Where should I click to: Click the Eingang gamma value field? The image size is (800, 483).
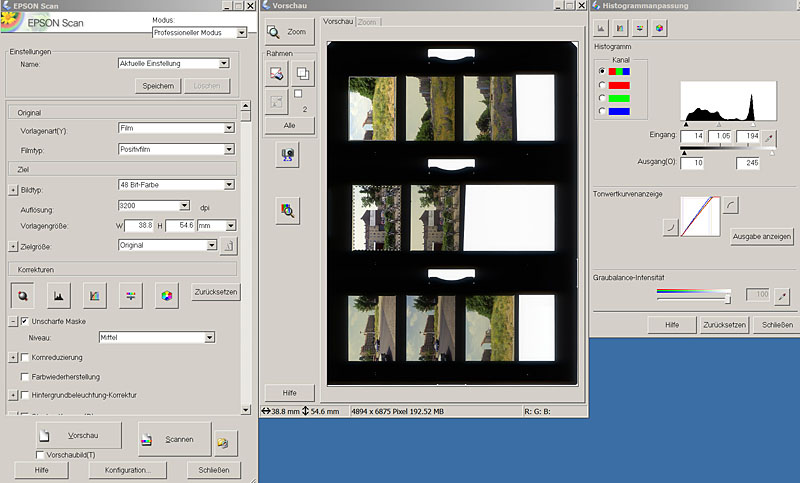(x=720, y=136)
